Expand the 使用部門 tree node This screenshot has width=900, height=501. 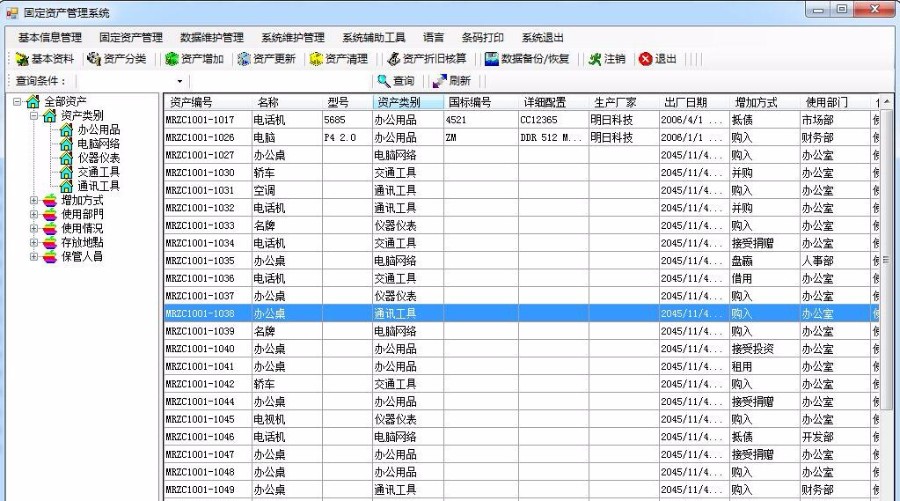click(35, 214)
